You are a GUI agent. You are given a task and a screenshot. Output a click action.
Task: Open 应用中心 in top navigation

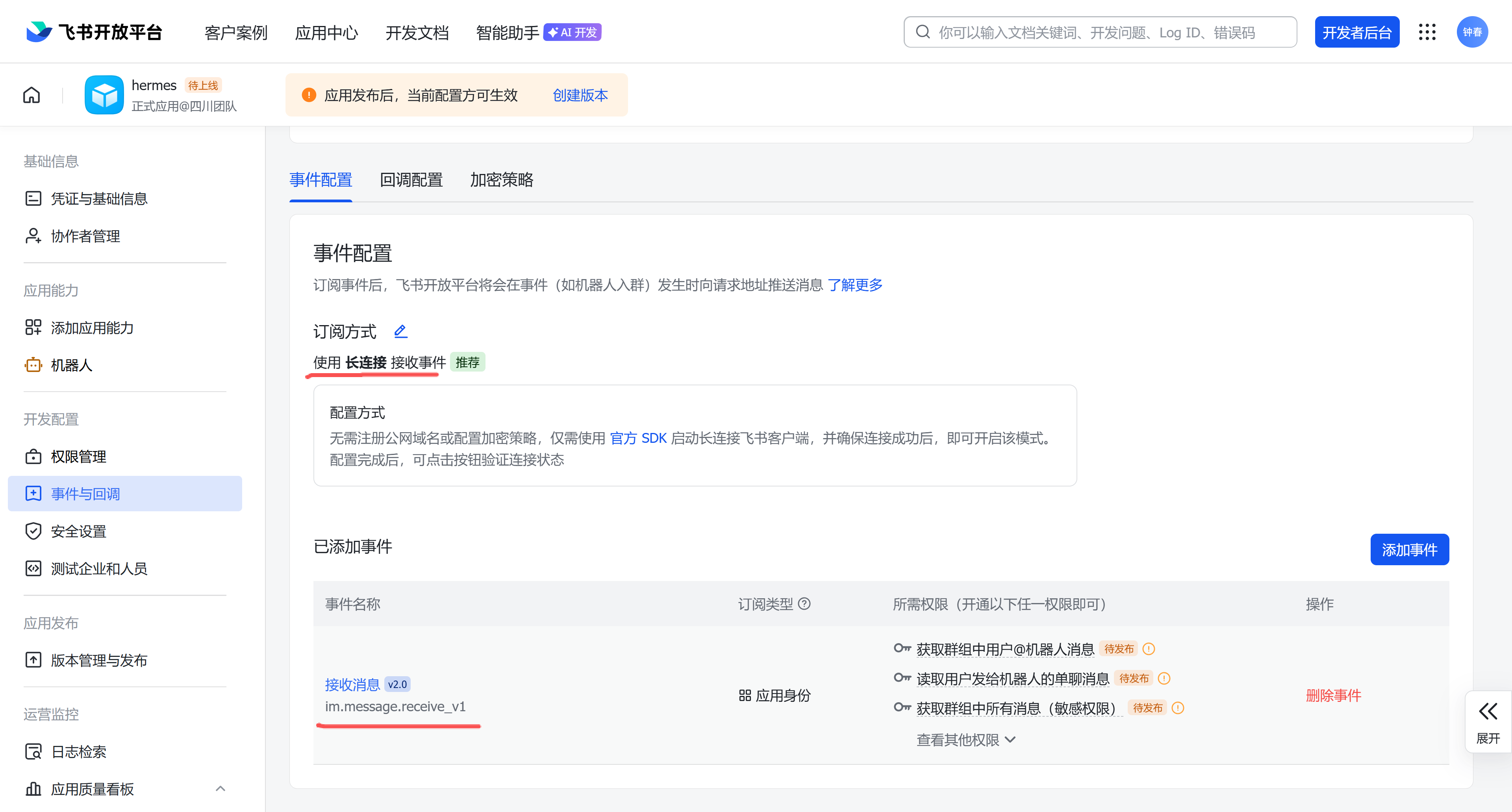[326, 33]
